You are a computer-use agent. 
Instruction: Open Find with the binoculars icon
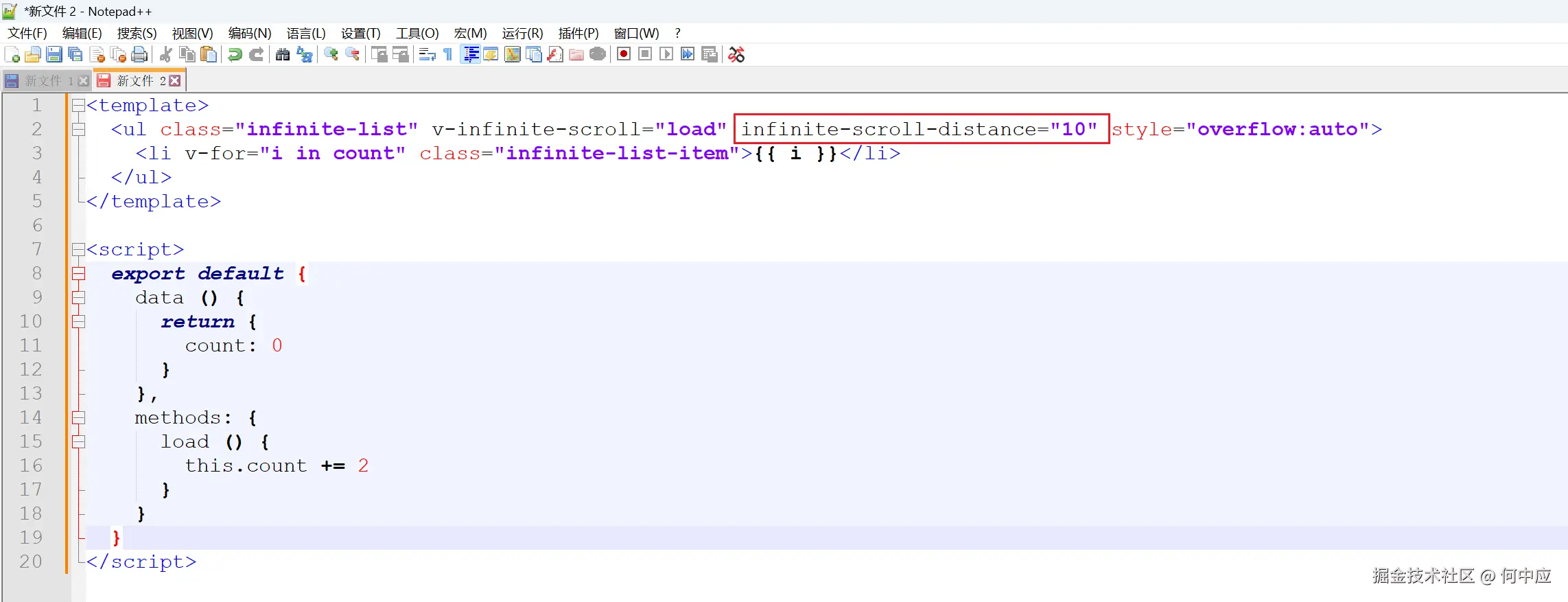coord(283,55)
